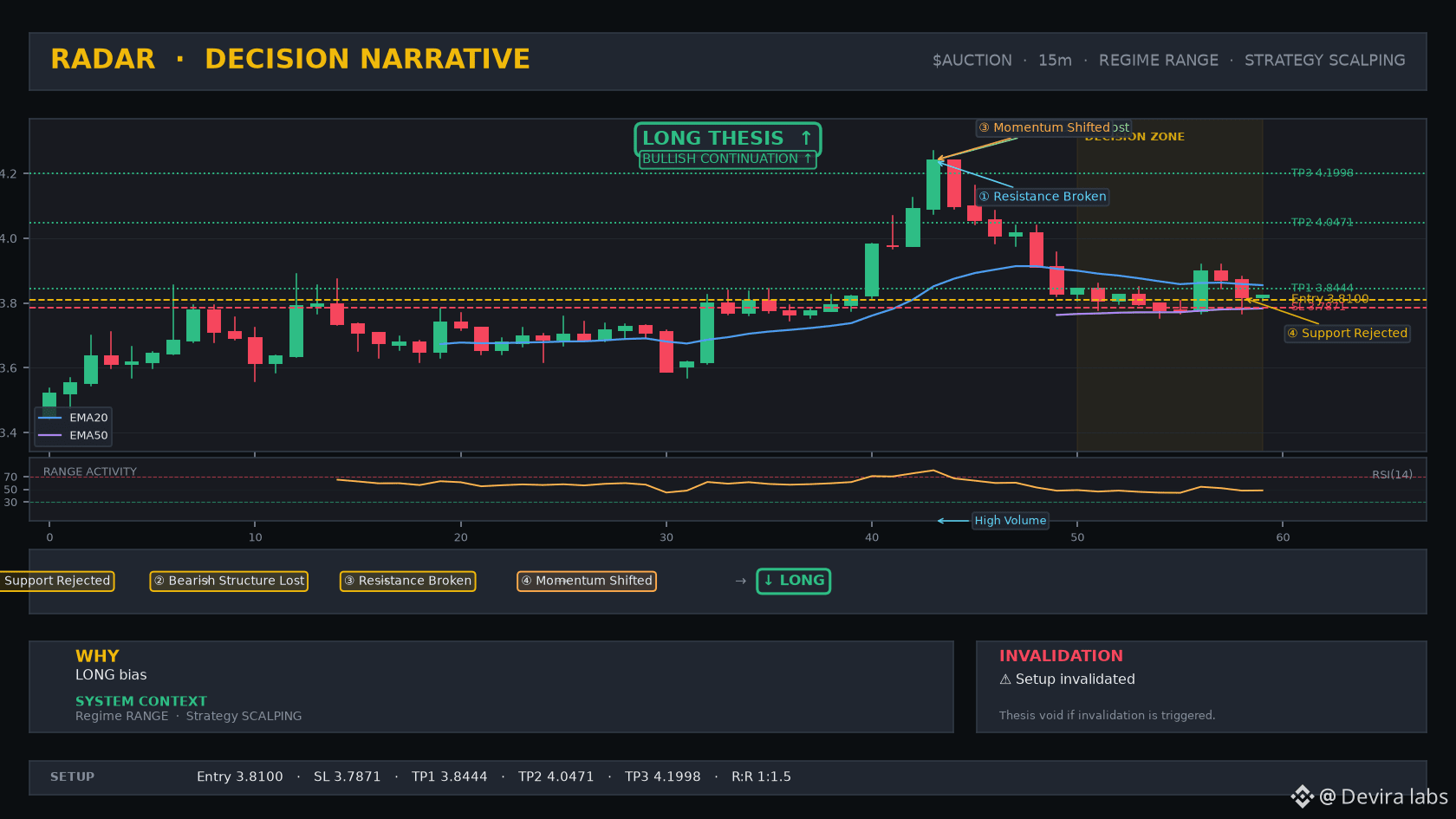Viewport: 1456px width, 819px height.
Task: Click the x-axis tick labeled 40
Action: tap(871, 537)
